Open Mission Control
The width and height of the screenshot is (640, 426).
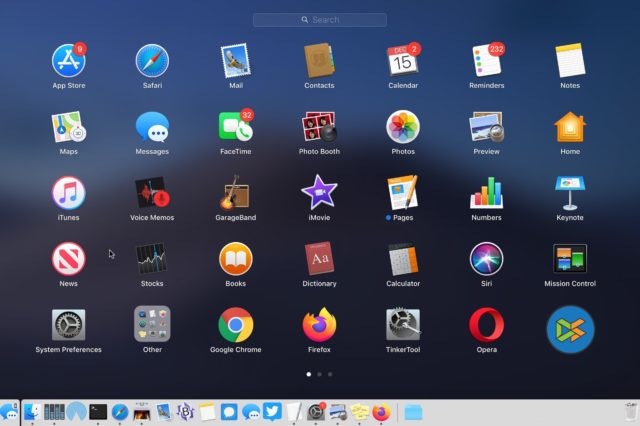(x=570, y=259)
